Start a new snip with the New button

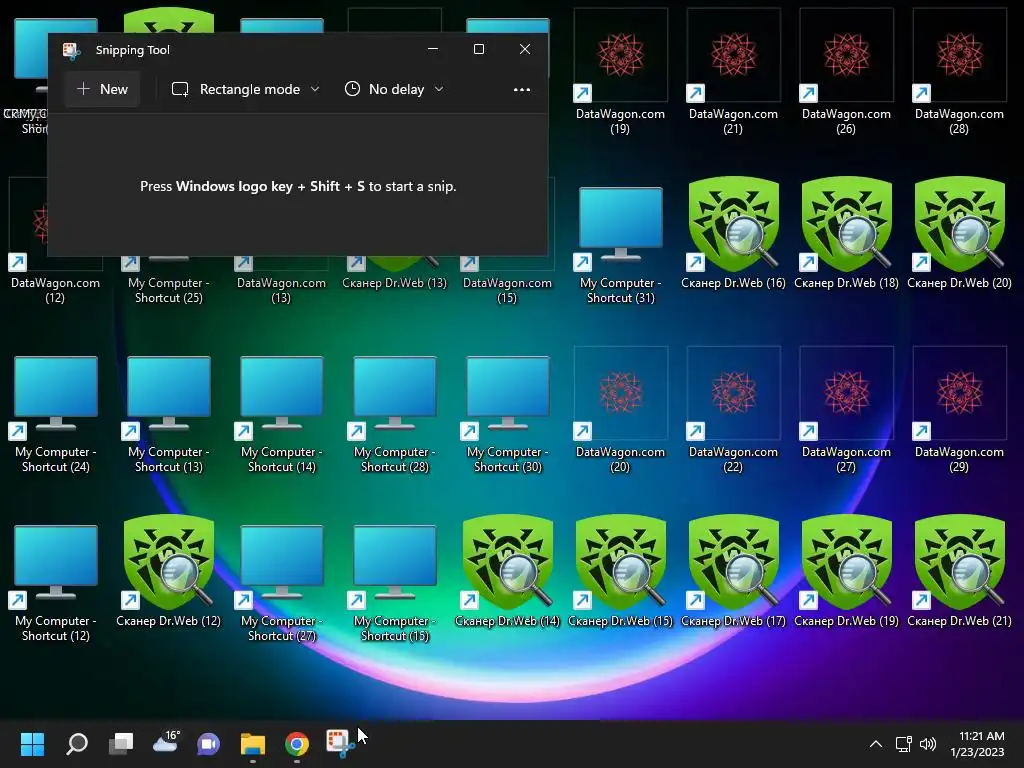103,89
